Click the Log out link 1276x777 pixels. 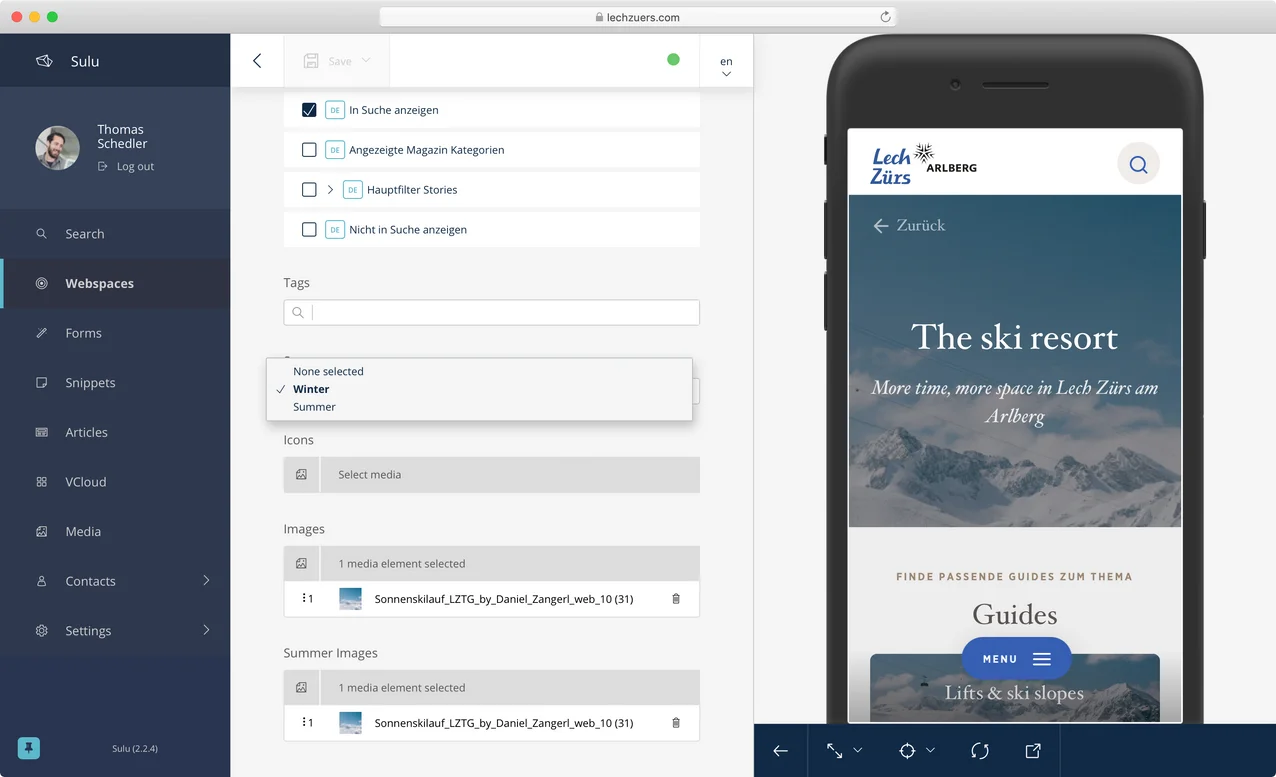(x=135, y=167)
